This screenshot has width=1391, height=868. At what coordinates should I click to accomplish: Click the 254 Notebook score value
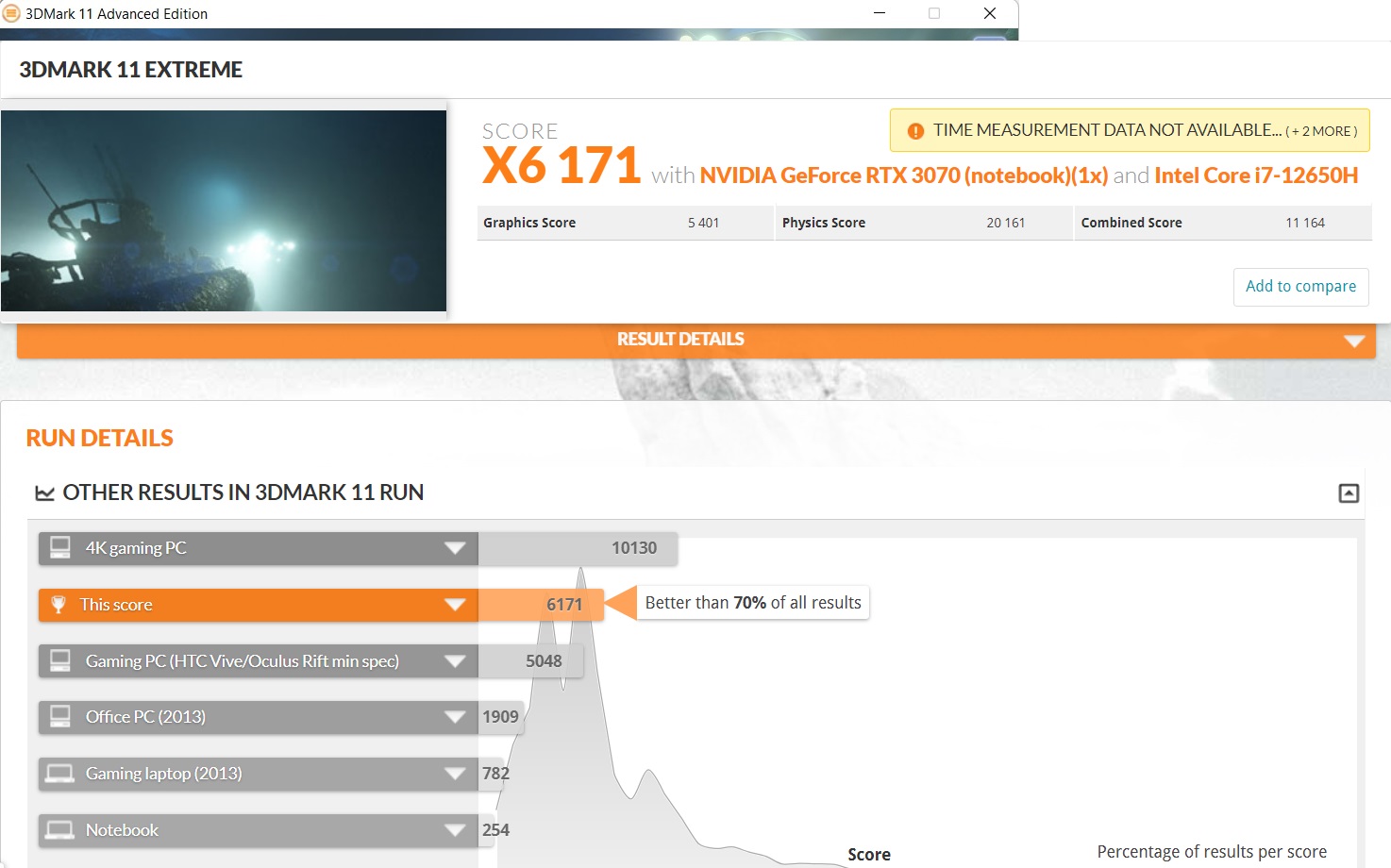(x=495, y=830)
